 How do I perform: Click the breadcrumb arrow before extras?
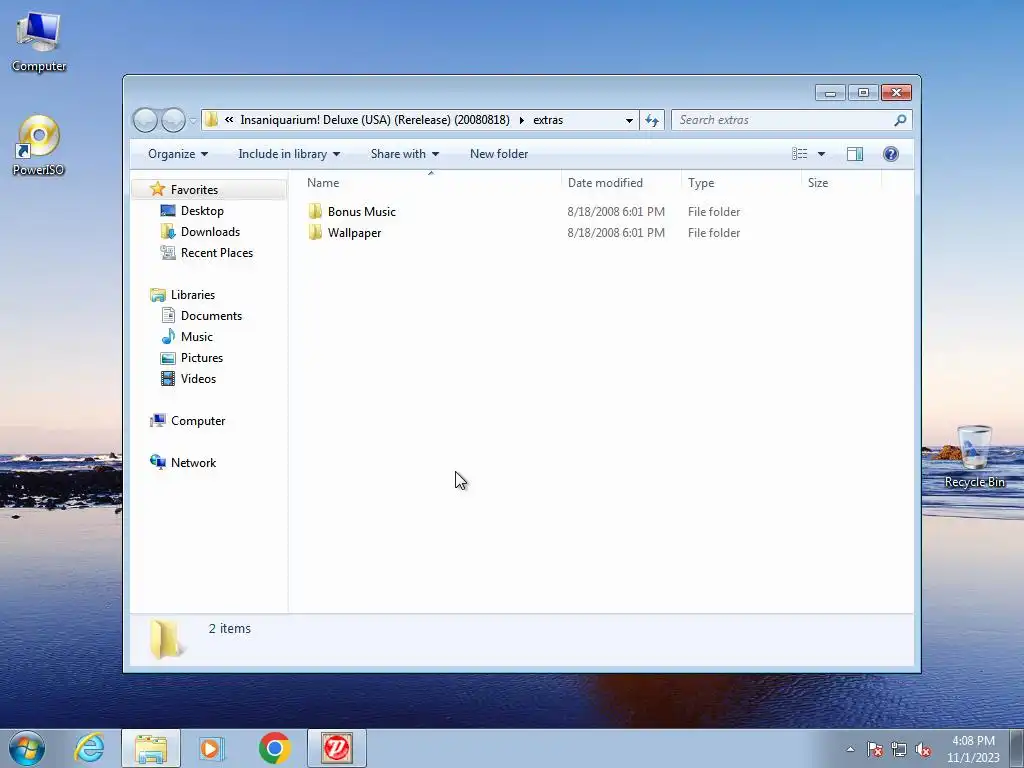point(521,120)
